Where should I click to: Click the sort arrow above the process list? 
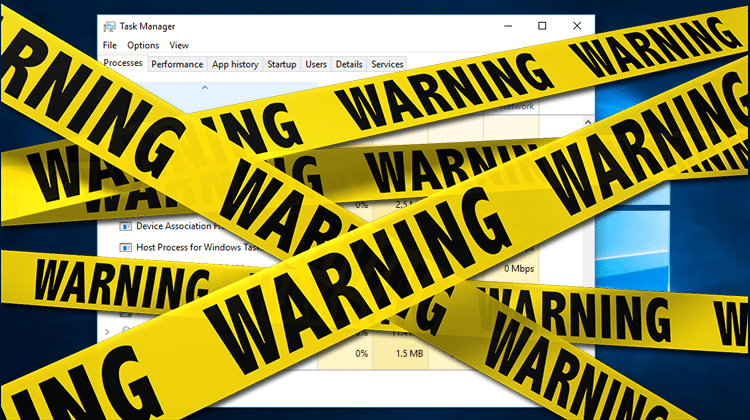tap(205, 88)
